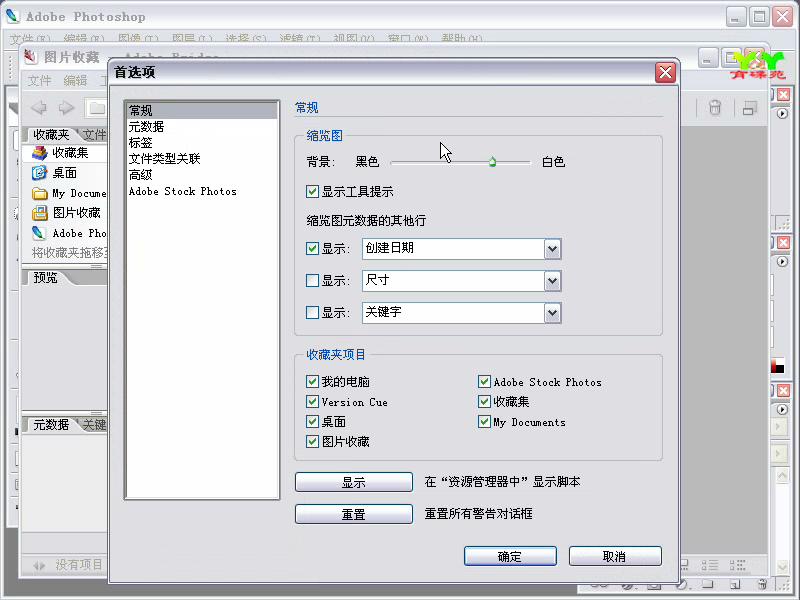This screenshot has width=800, height=600.
Task: Uncheck the 桌面 checkbox in 收藏夹项目
Action: point(312,421)
